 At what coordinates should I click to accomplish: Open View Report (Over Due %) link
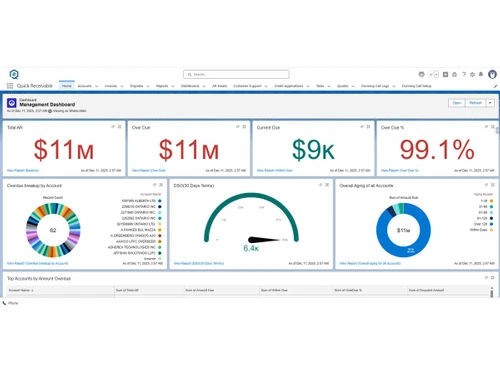[400, 170]
